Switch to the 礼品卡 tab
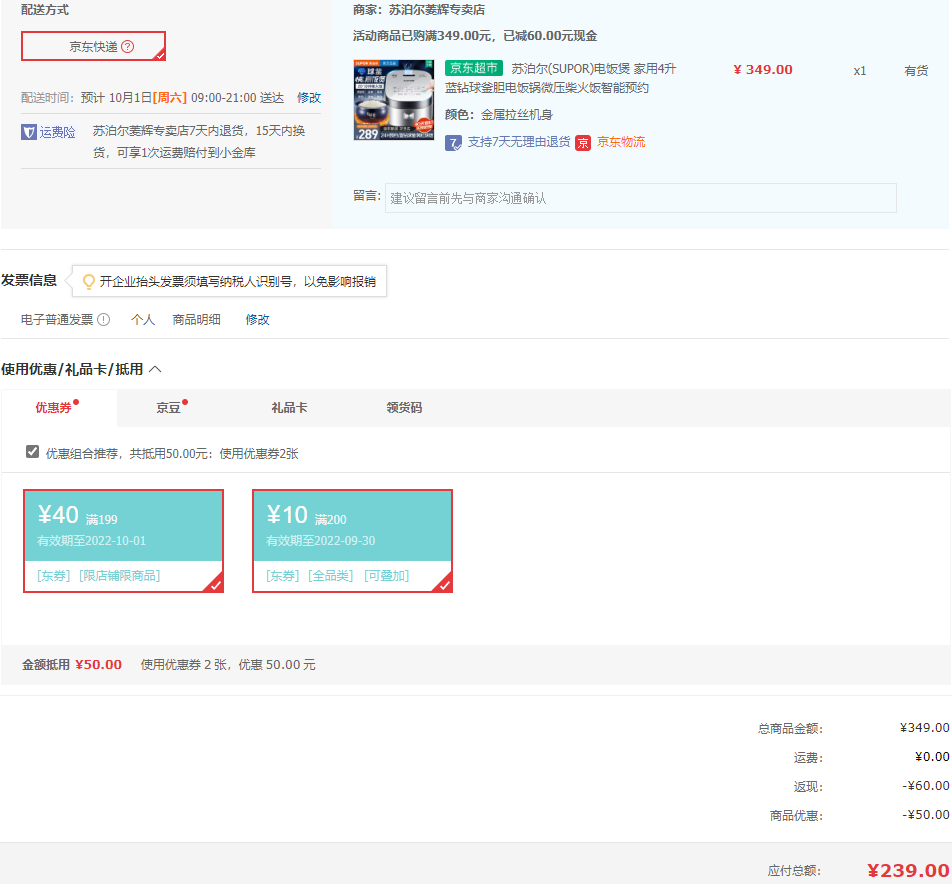 [x=289, y=408]
